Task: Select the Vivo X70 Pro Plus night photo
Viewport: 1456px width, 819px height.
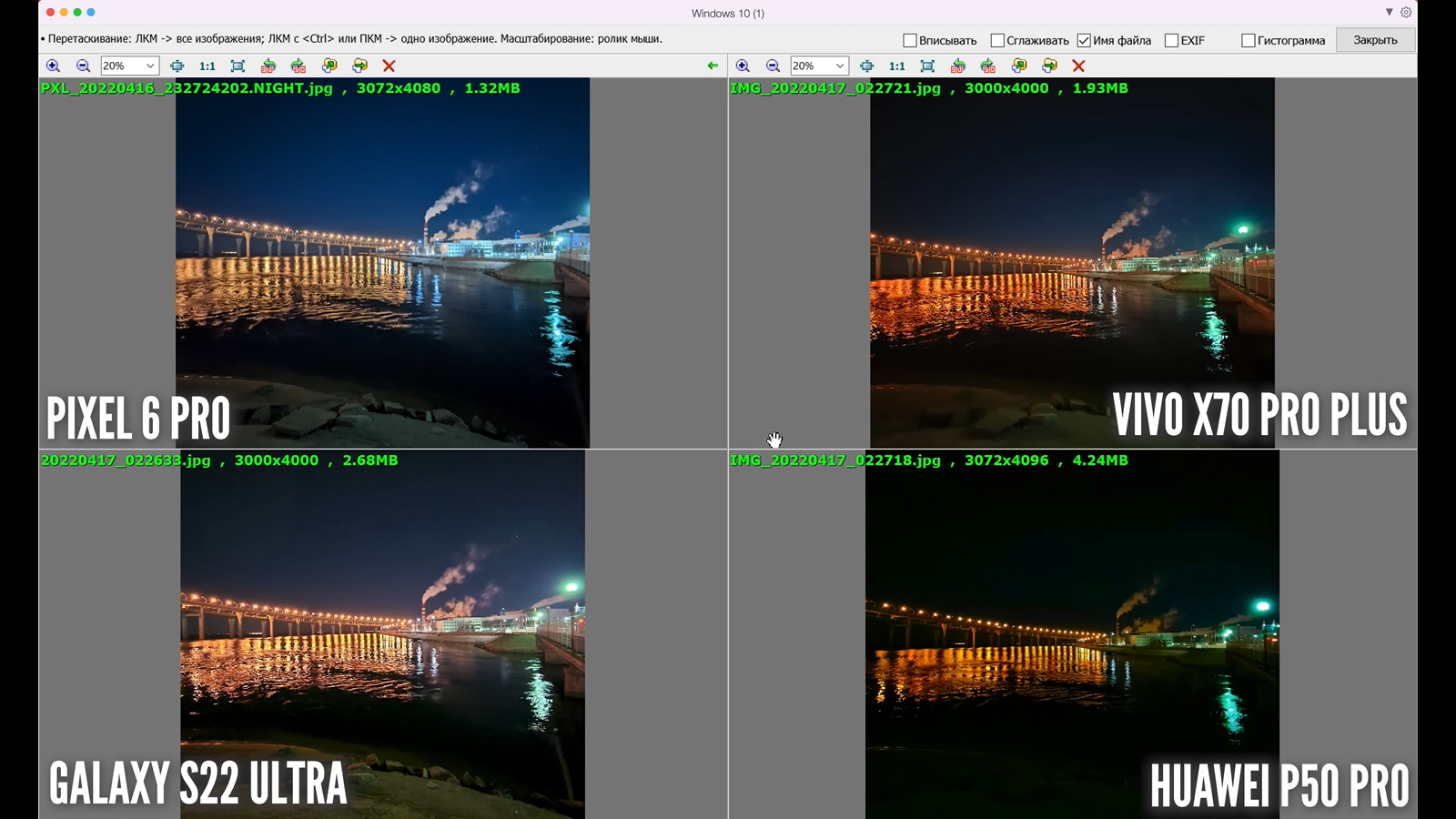Action: coord(1072,262)
